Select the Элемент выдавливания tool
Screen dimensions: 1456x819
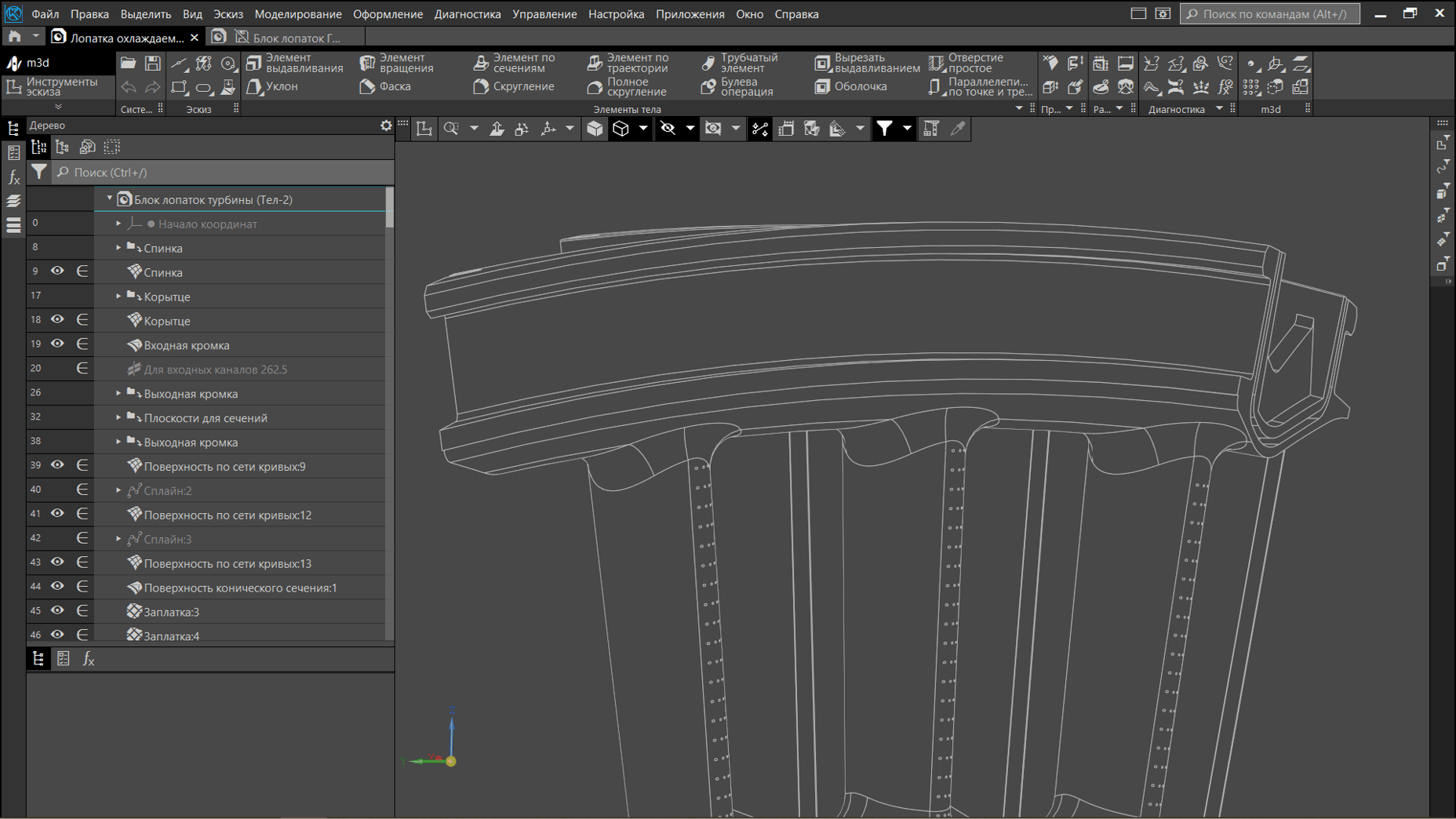point(294,63)
